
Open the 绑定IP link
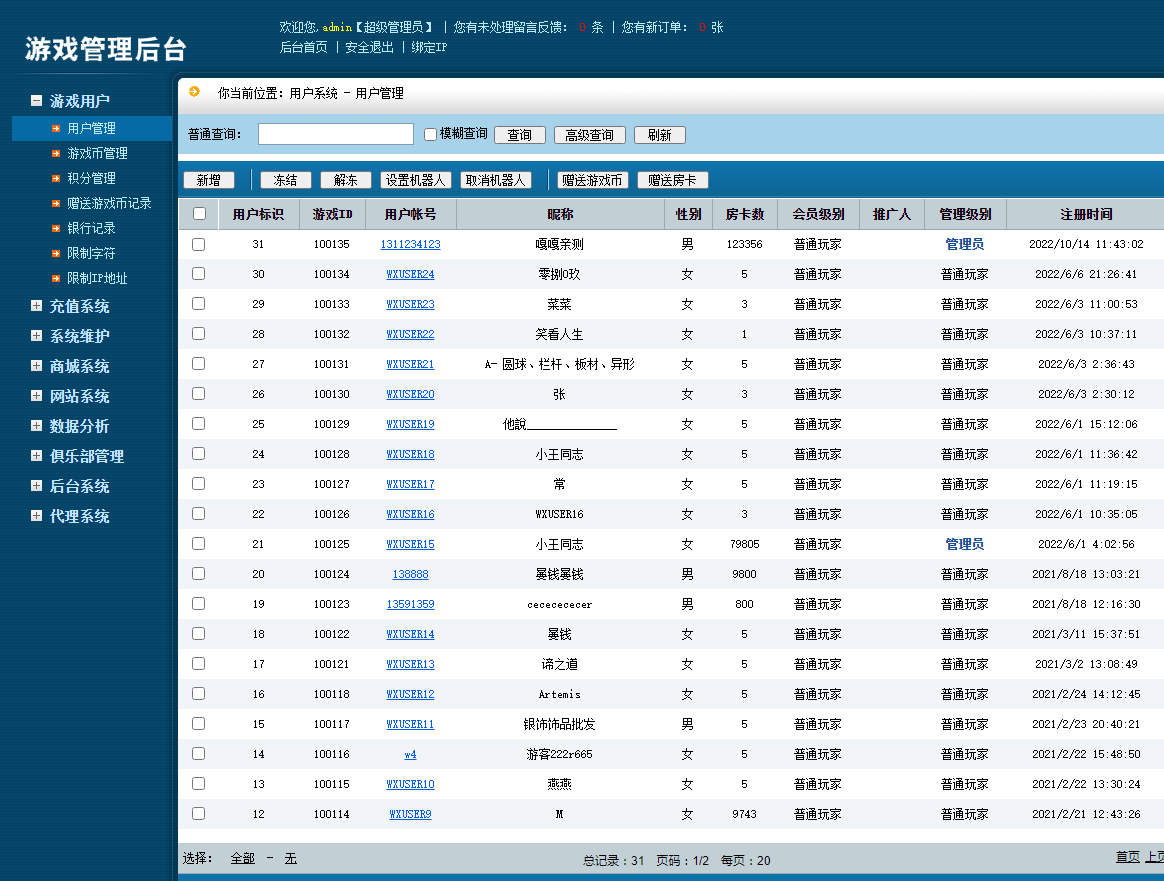tap(429, 47)
